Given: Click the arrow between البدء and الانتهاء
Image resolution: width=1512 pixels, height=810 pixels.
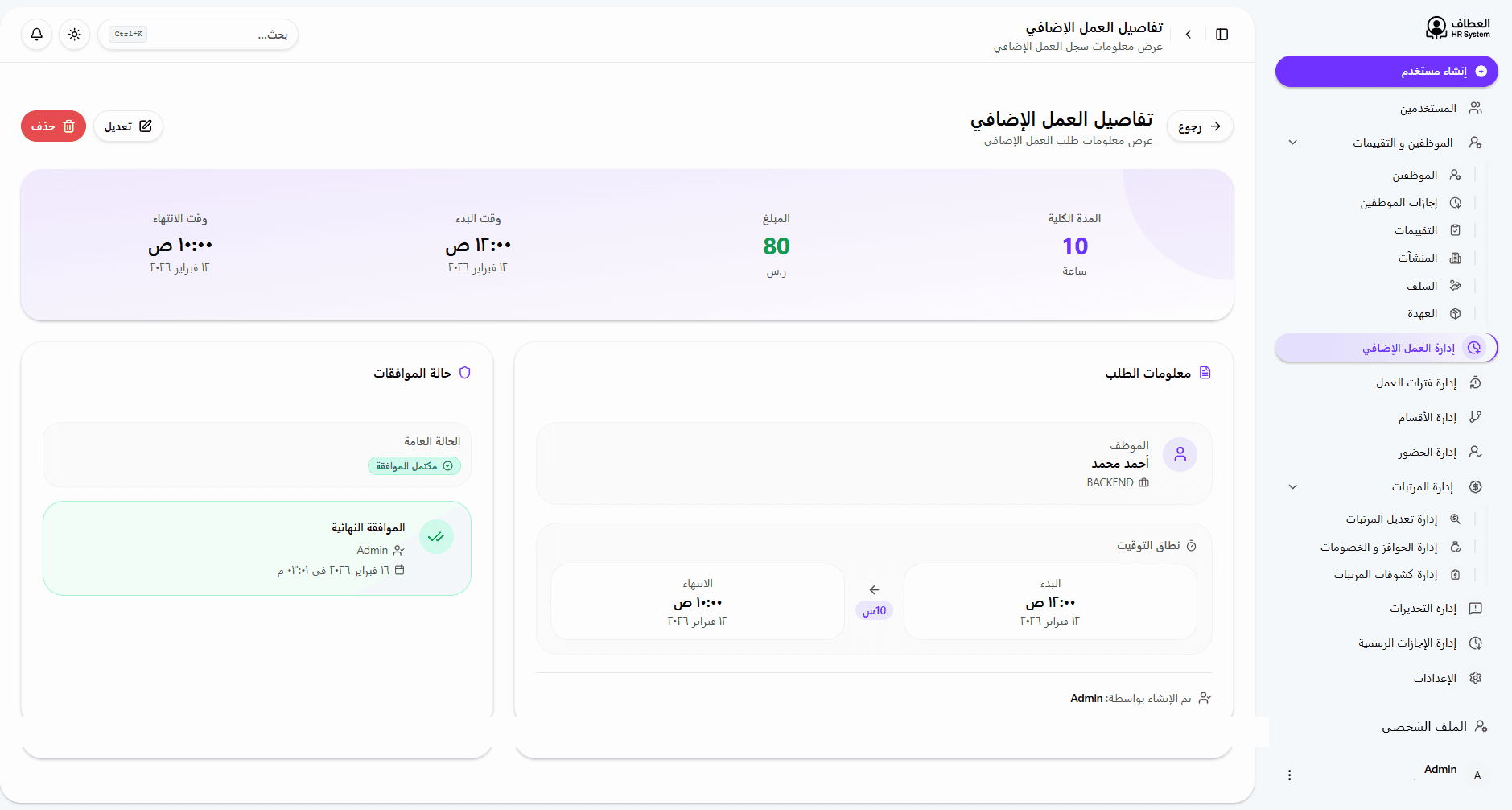Looking at the screenshot, I should coord(874,590).
